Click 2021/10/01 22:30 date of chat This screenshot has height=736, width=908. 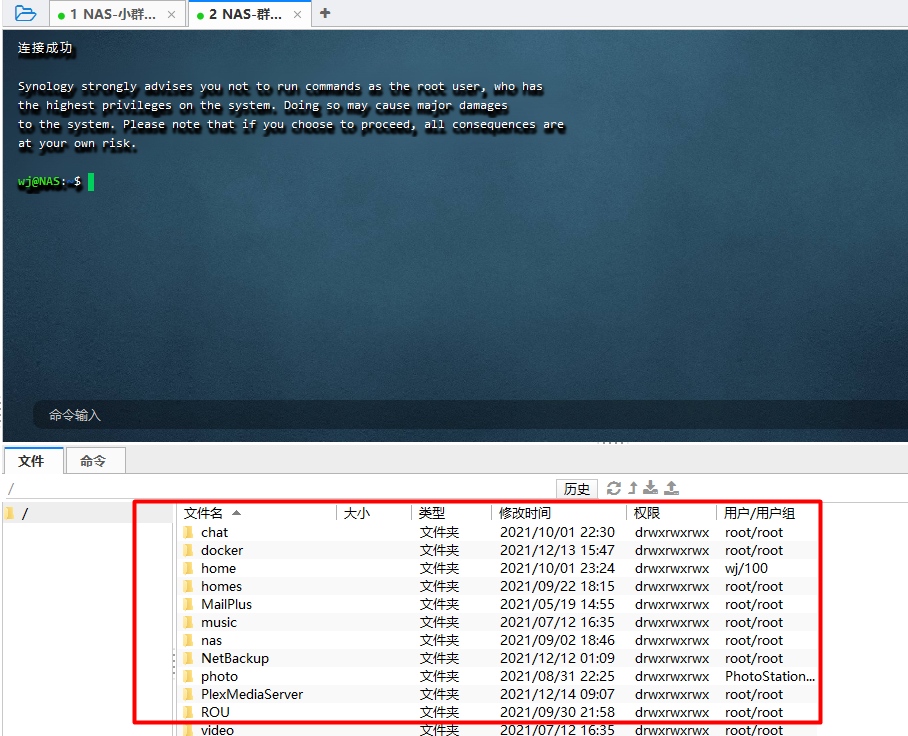point(557,532)
